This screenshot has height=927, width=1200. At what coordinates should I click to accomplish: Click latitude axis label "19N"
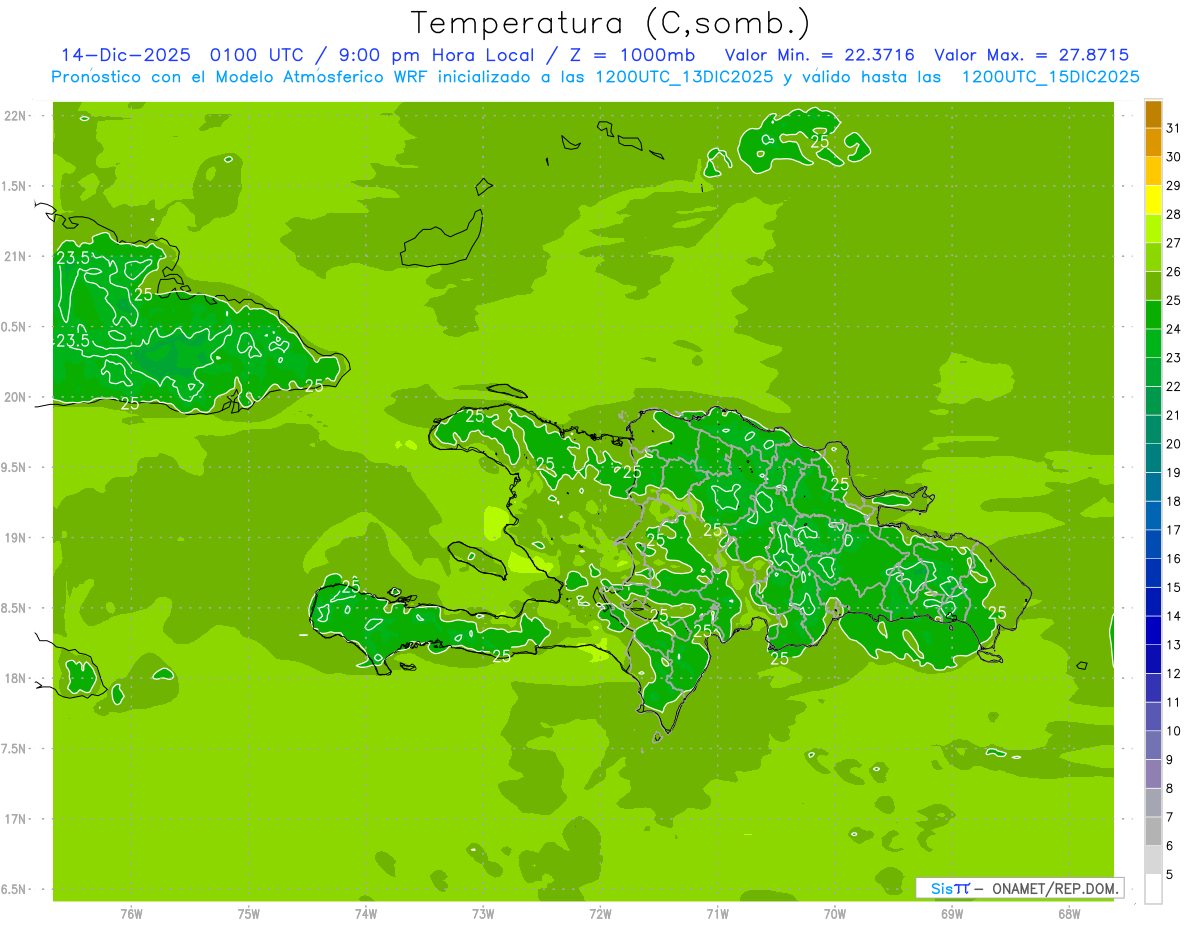tap(17, 538)
